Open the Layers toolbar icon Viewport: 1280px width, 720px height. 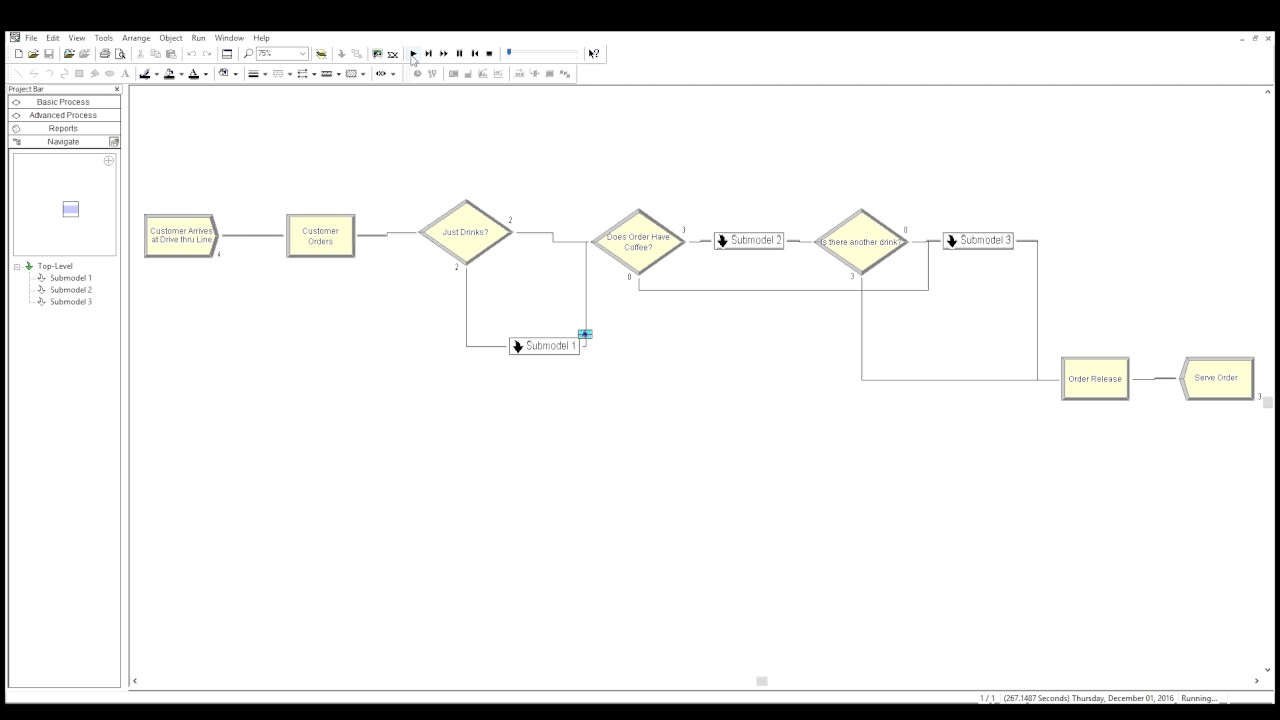(321, 54)
